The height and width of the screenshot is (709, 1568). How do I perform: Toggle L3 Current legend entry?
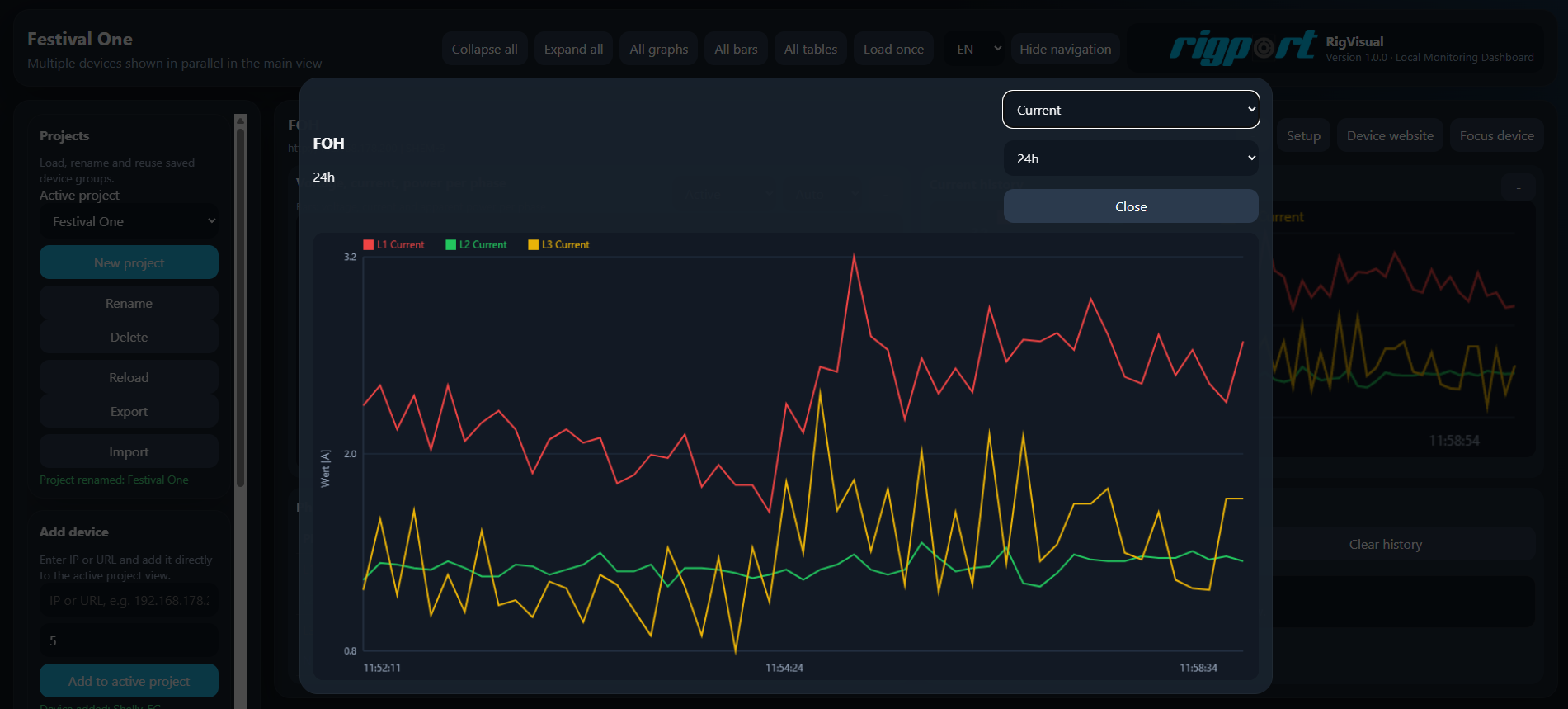coord(559,245)
